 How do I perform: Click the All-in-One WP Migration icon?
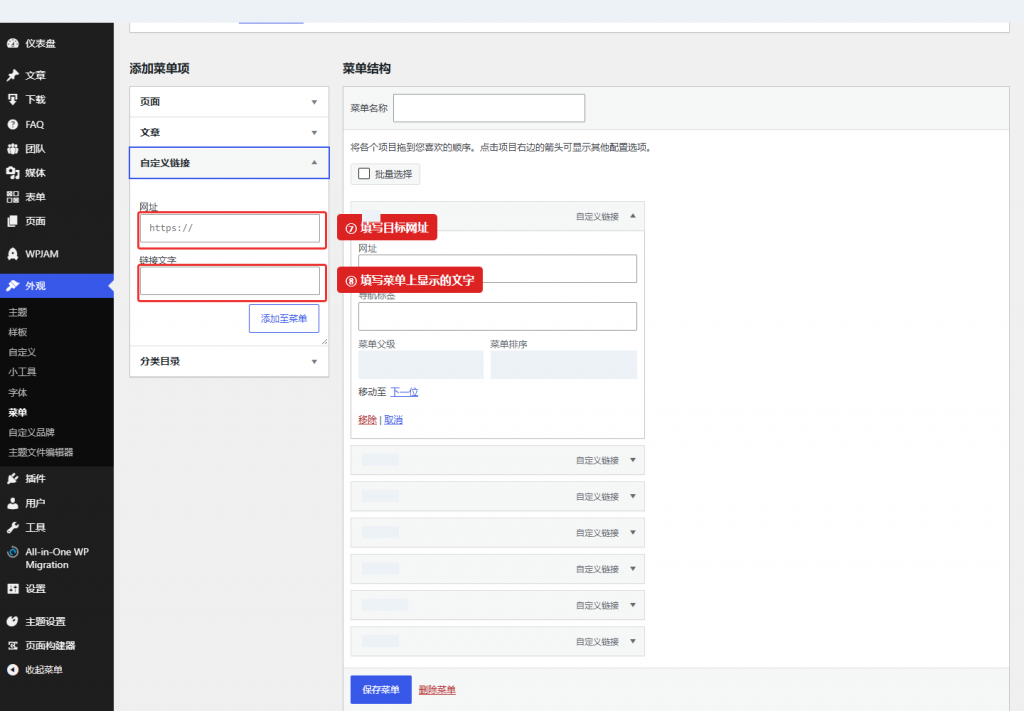point(12,552)
